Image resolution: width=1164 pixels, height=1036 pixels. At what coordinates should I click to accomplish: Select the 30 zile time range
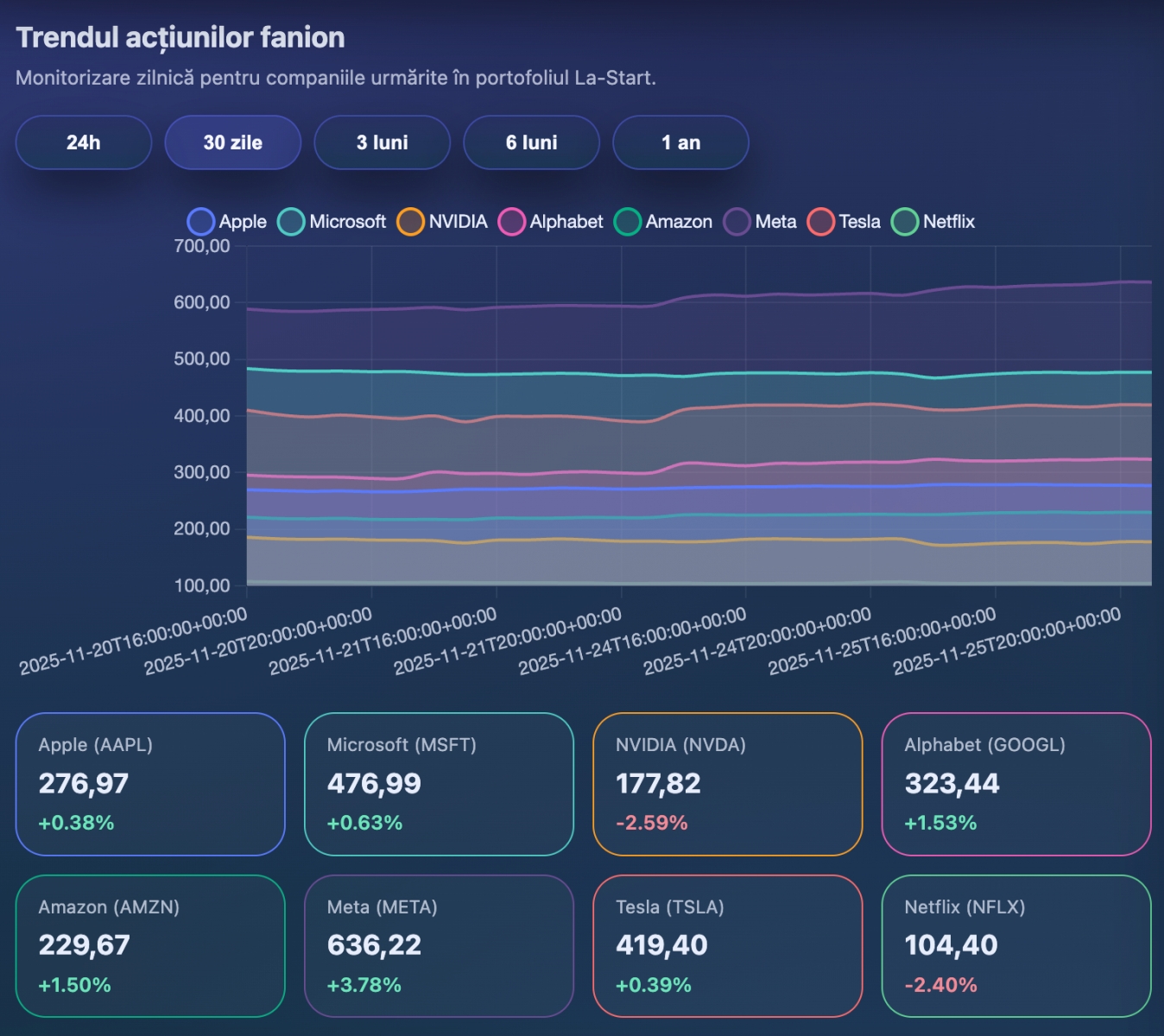pos(233,142)
